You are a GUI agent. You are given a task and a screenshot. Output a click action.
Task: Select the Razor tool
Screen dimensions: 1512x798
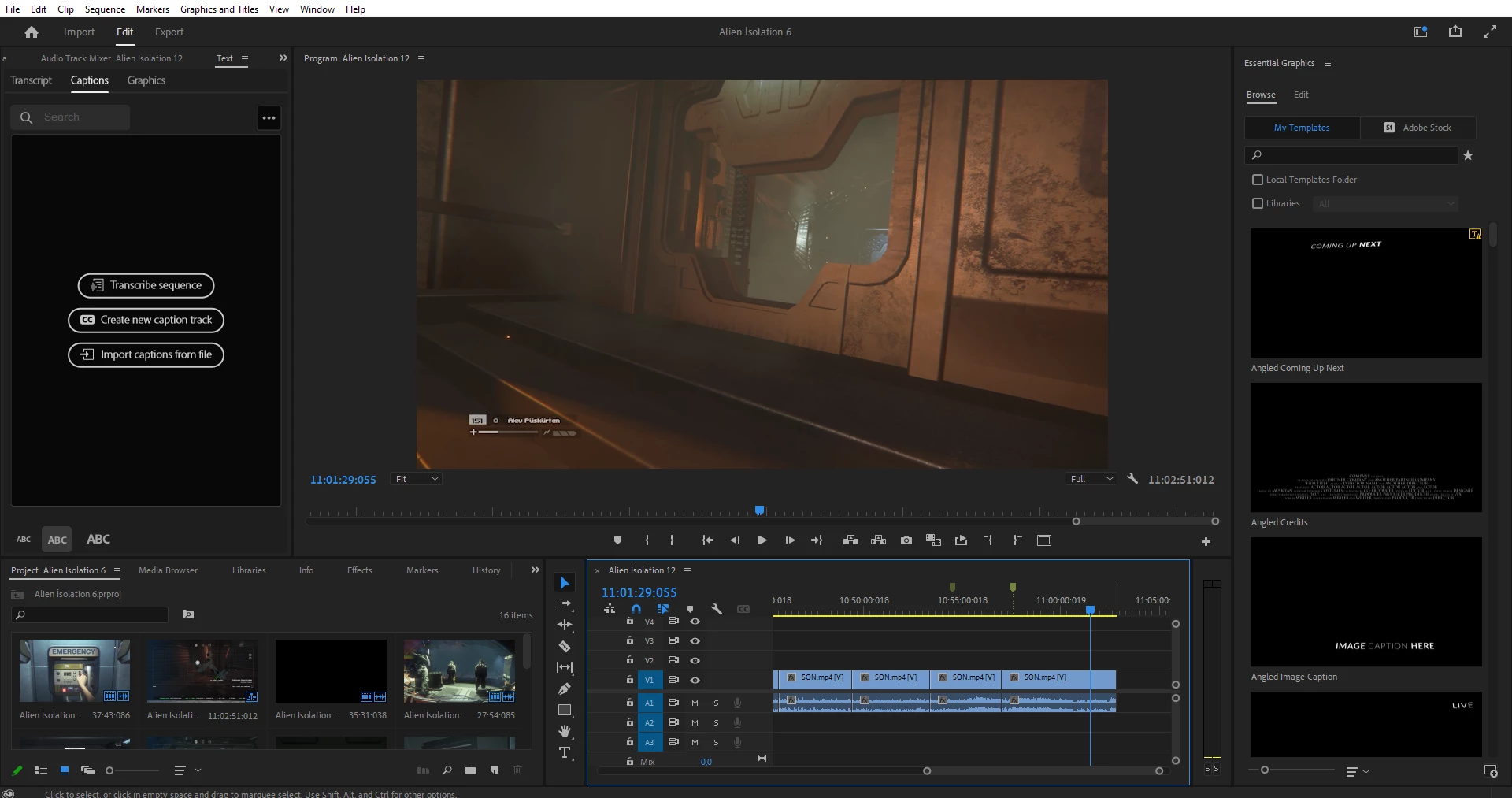coord(565,646)
